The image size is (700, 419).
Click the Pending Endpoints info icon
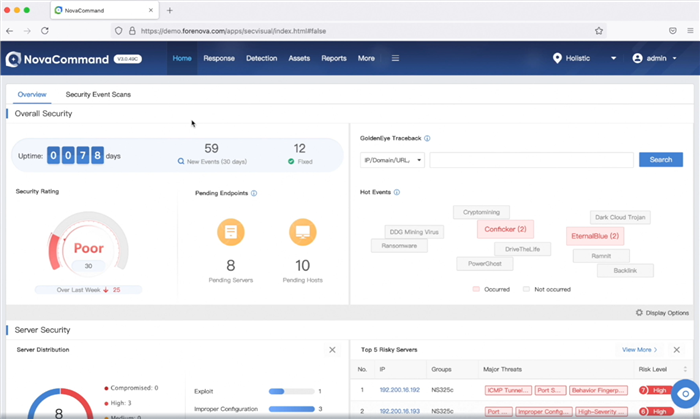[254, 193]
